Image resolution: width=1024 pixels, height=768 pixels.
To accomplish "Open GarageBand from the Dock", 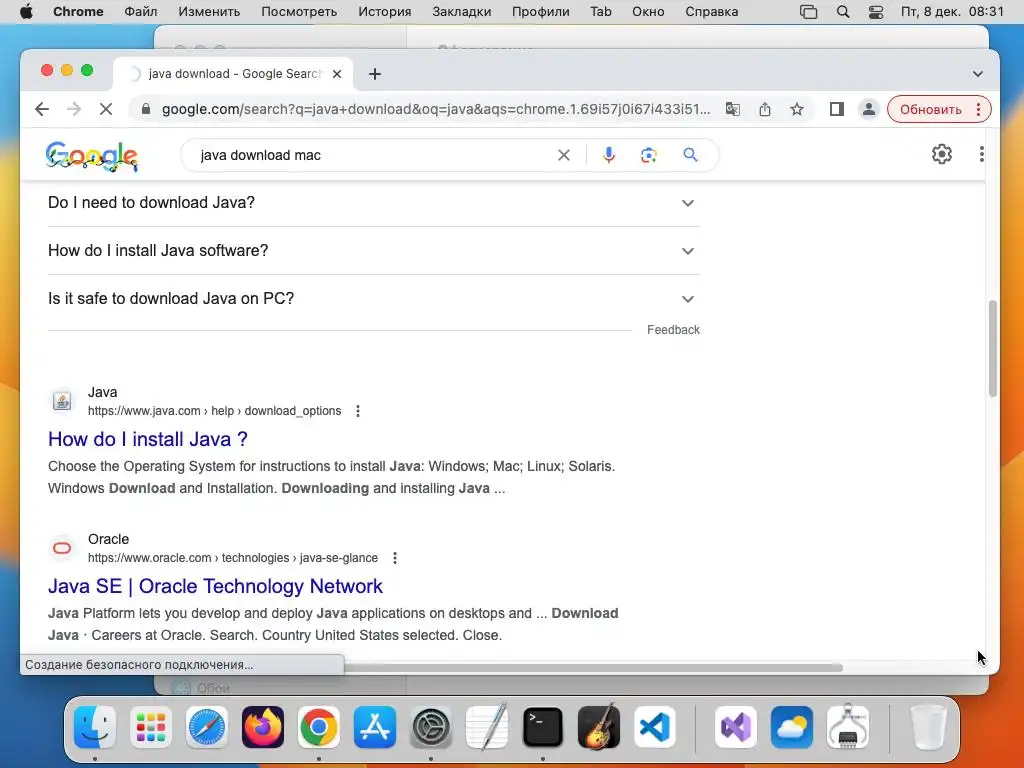I will tap(599, 727).
